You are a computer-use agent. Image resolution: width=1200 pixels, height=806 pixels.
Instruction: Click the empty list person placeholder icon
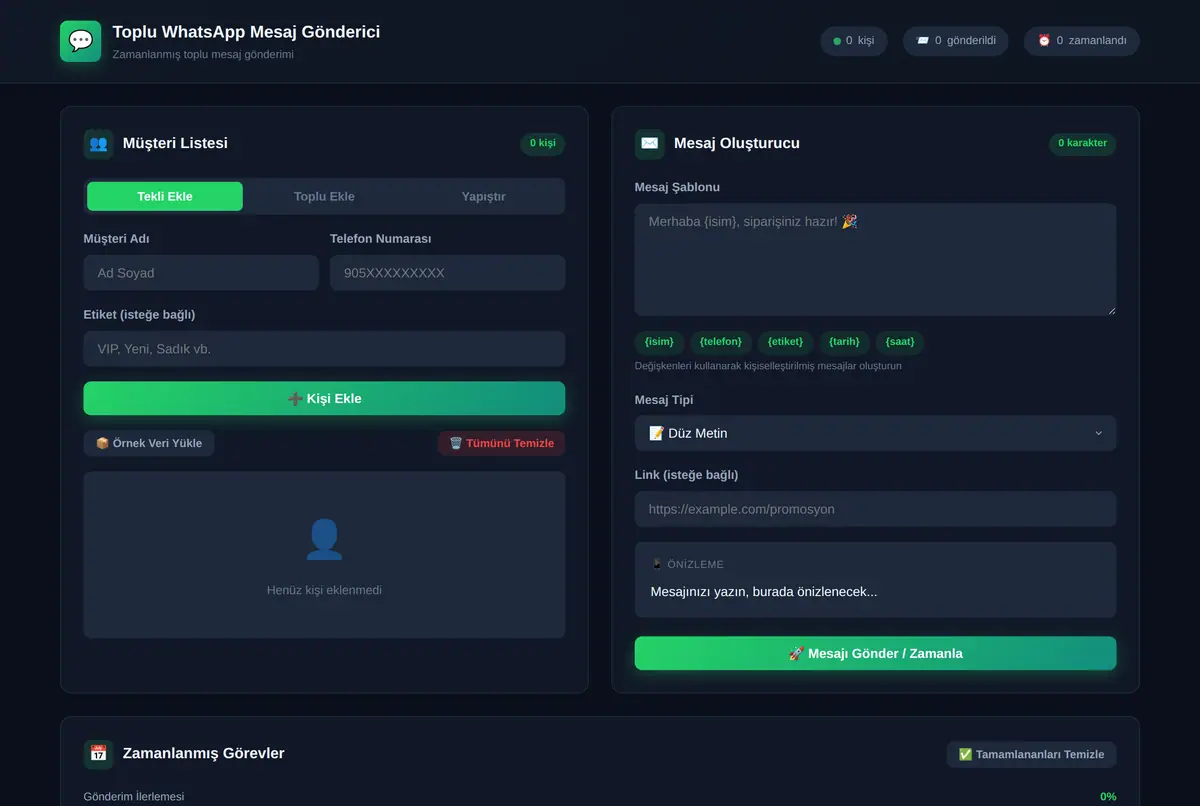324,539
